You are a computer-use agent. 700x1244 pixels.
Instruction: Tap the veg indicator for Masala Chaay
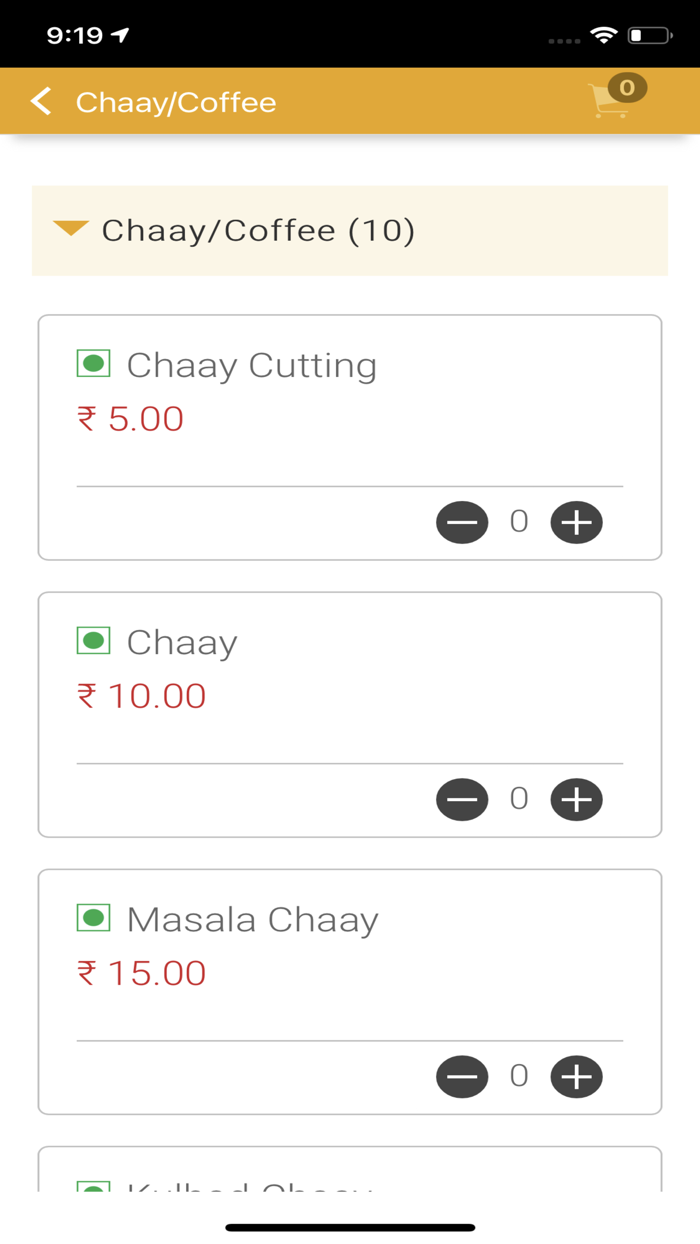[94, 917]
